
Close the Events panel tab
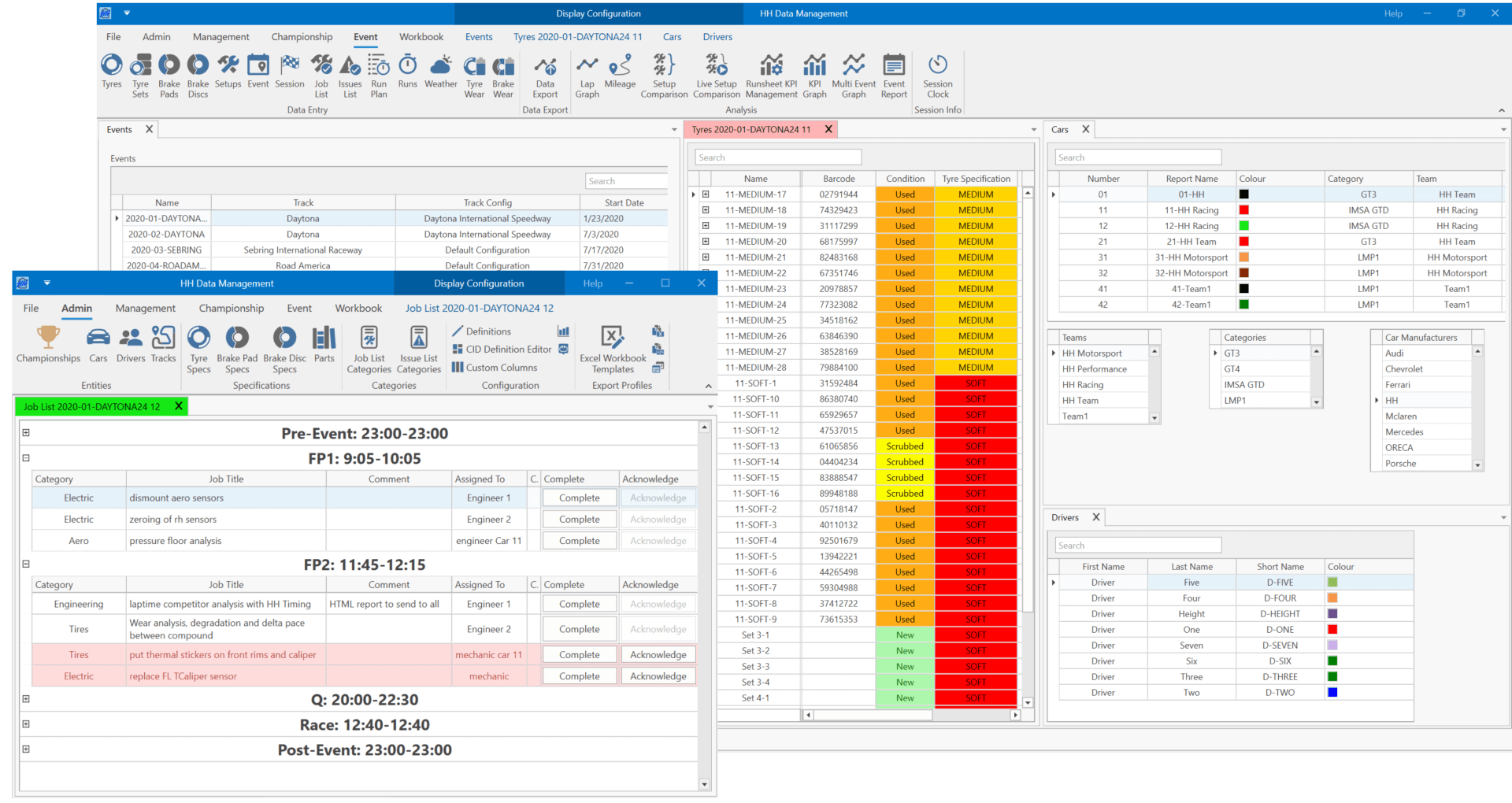149,129
